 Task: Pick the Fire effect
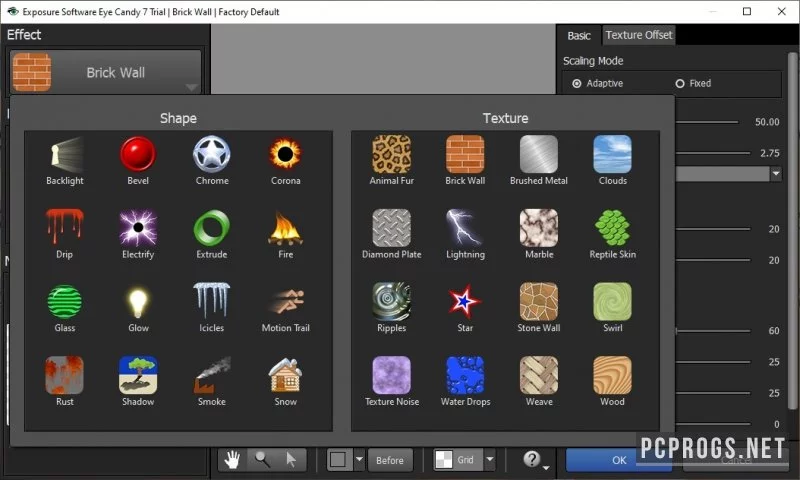coord(285,228)
